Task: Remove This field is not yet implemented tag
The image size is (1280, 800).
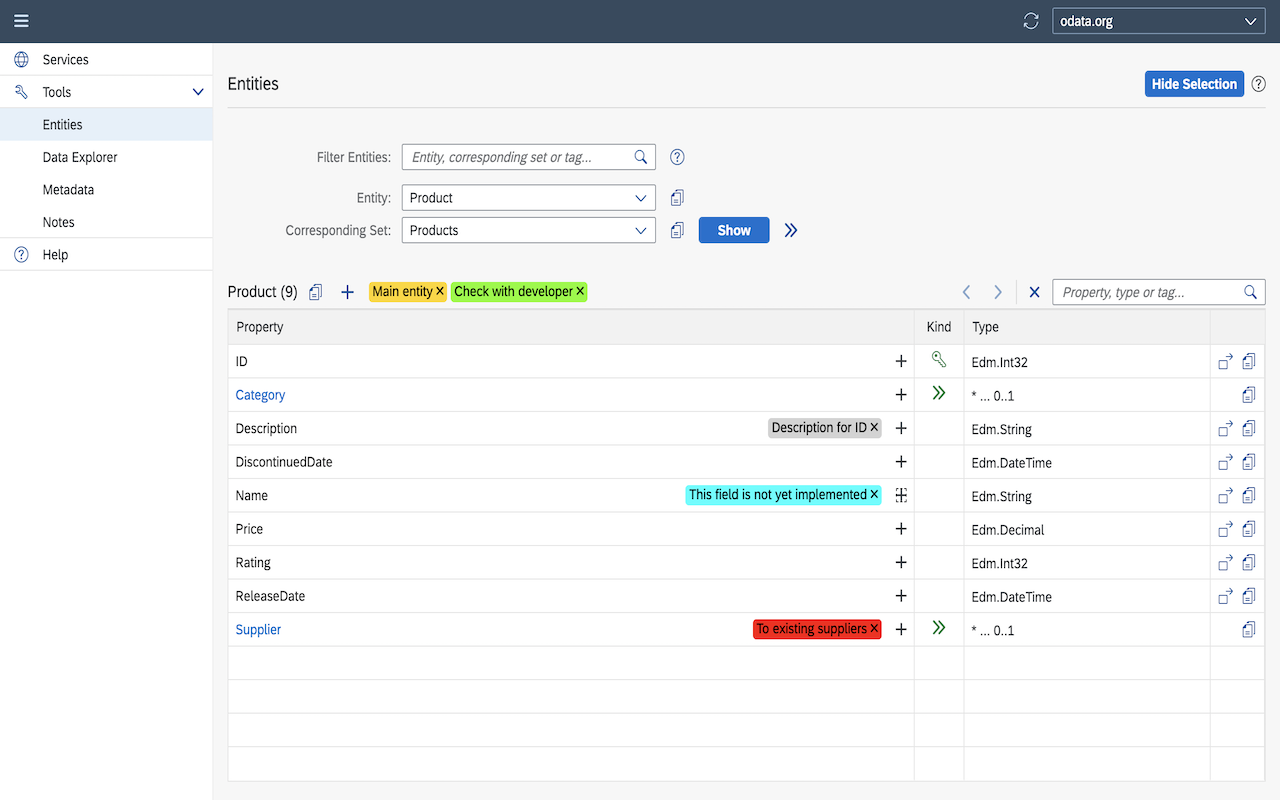Action: coord(874,494)
